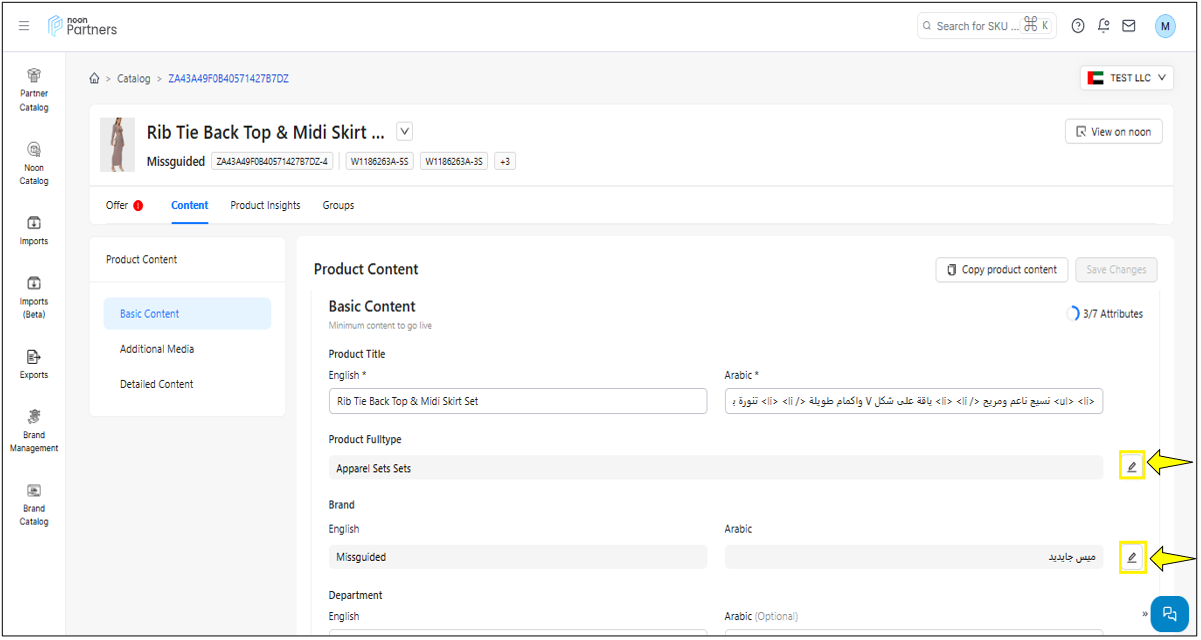
Task: Switch to the Product Insights tab
Action: [x=265, y=205]
